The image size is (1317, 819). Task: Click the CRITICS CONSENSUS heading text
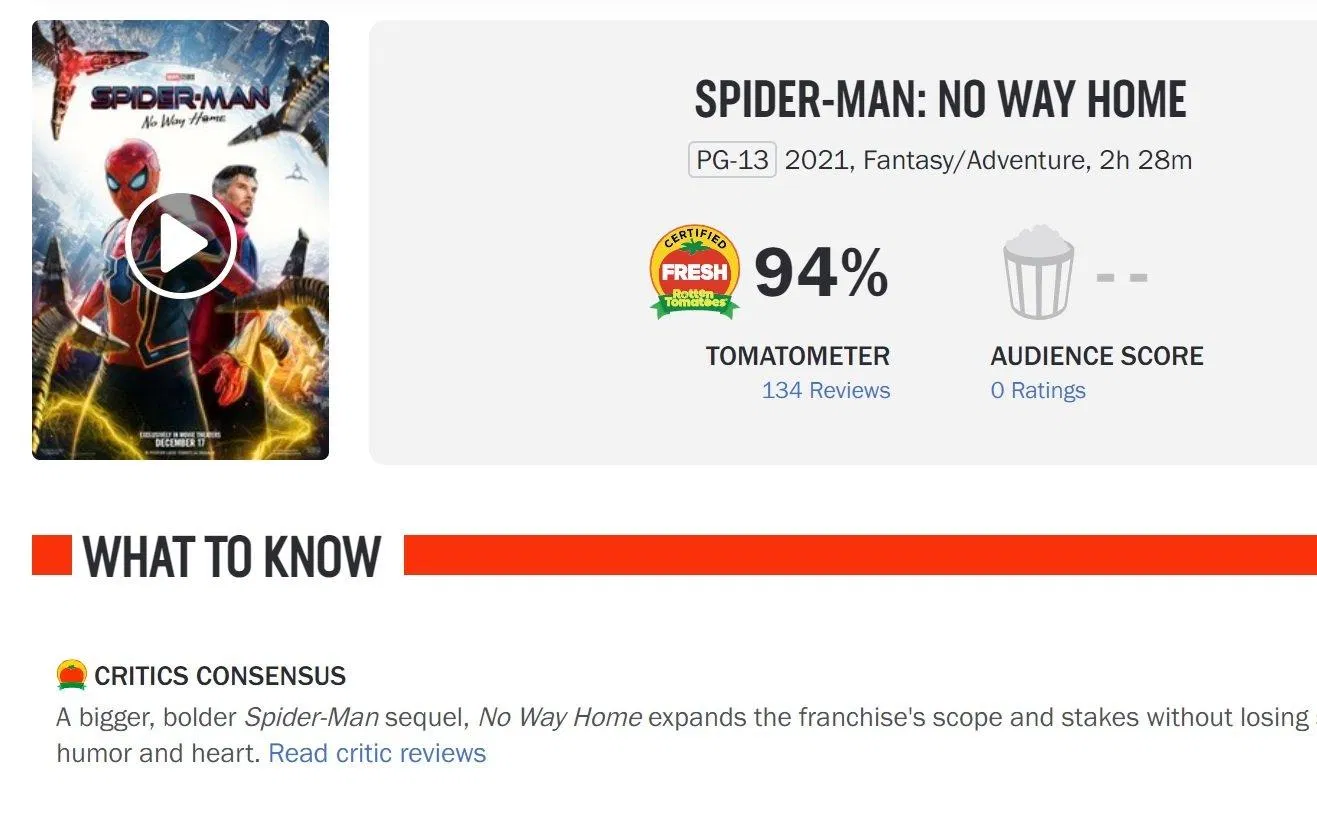[x=220, y=676]
